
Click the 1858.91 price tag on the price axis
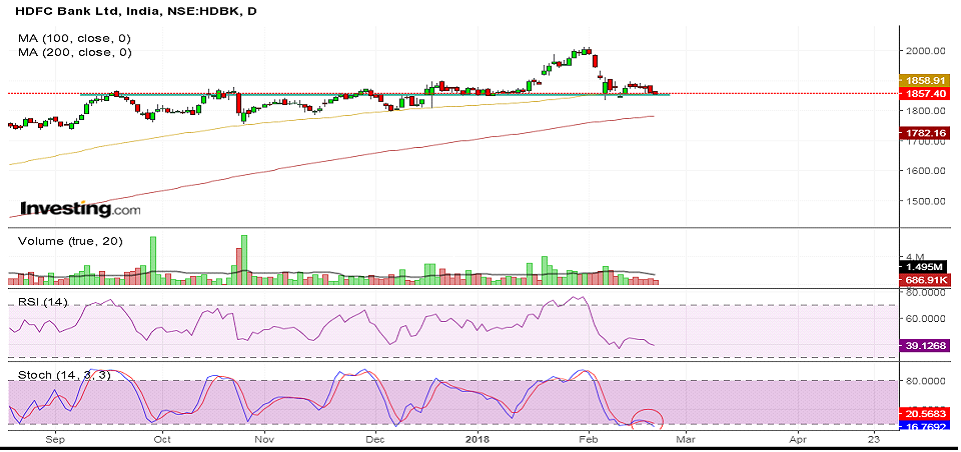[x=927, y=80]
